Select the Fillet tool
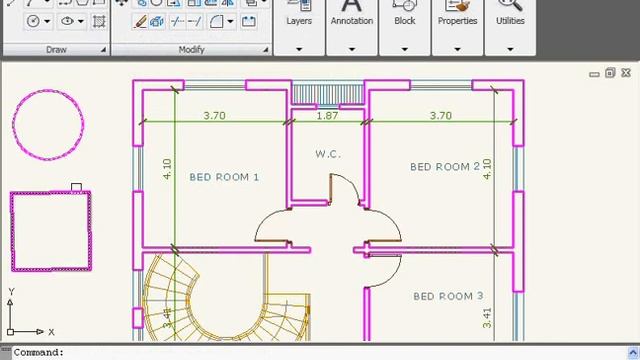This screenshot has width=640, height=360. [x=216, y=21]
